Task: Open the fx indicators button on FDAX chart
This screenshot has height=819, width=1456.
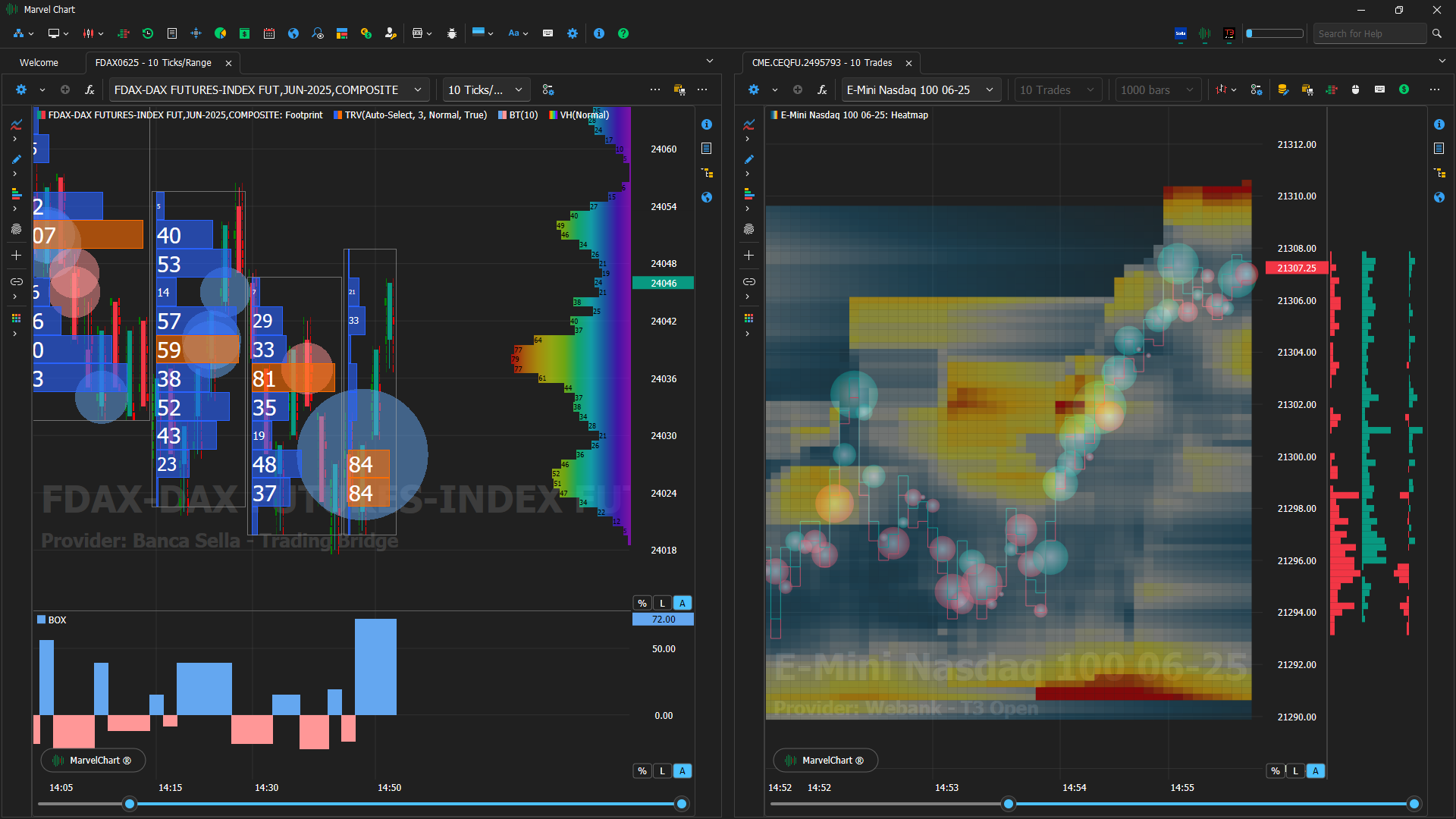Action: click(x=89, y=89)
